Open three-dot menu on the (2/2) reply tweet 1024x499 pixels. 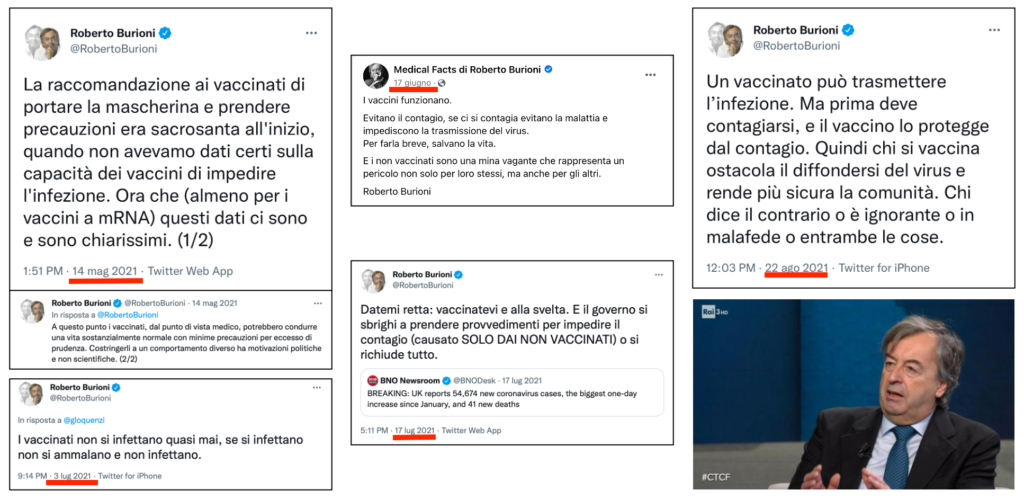point(318,303)
